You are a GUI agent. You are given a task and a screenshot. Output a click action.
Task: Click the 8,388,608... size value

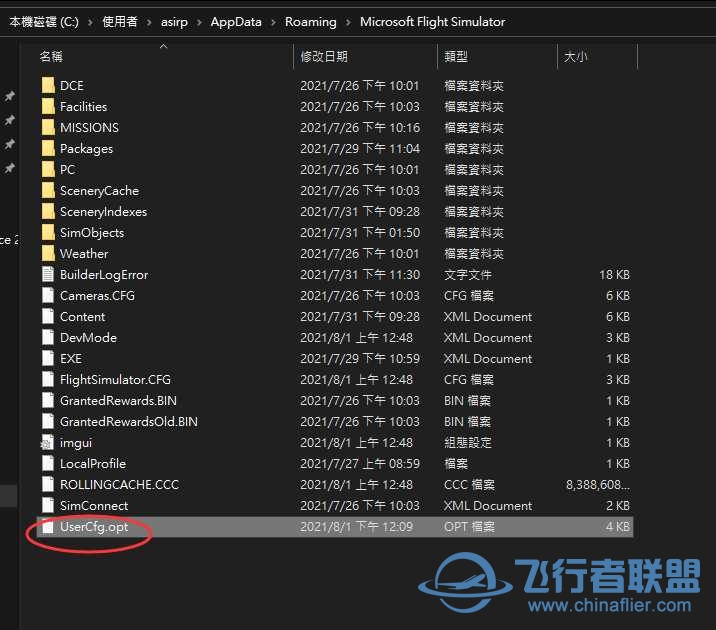[598, 484]
